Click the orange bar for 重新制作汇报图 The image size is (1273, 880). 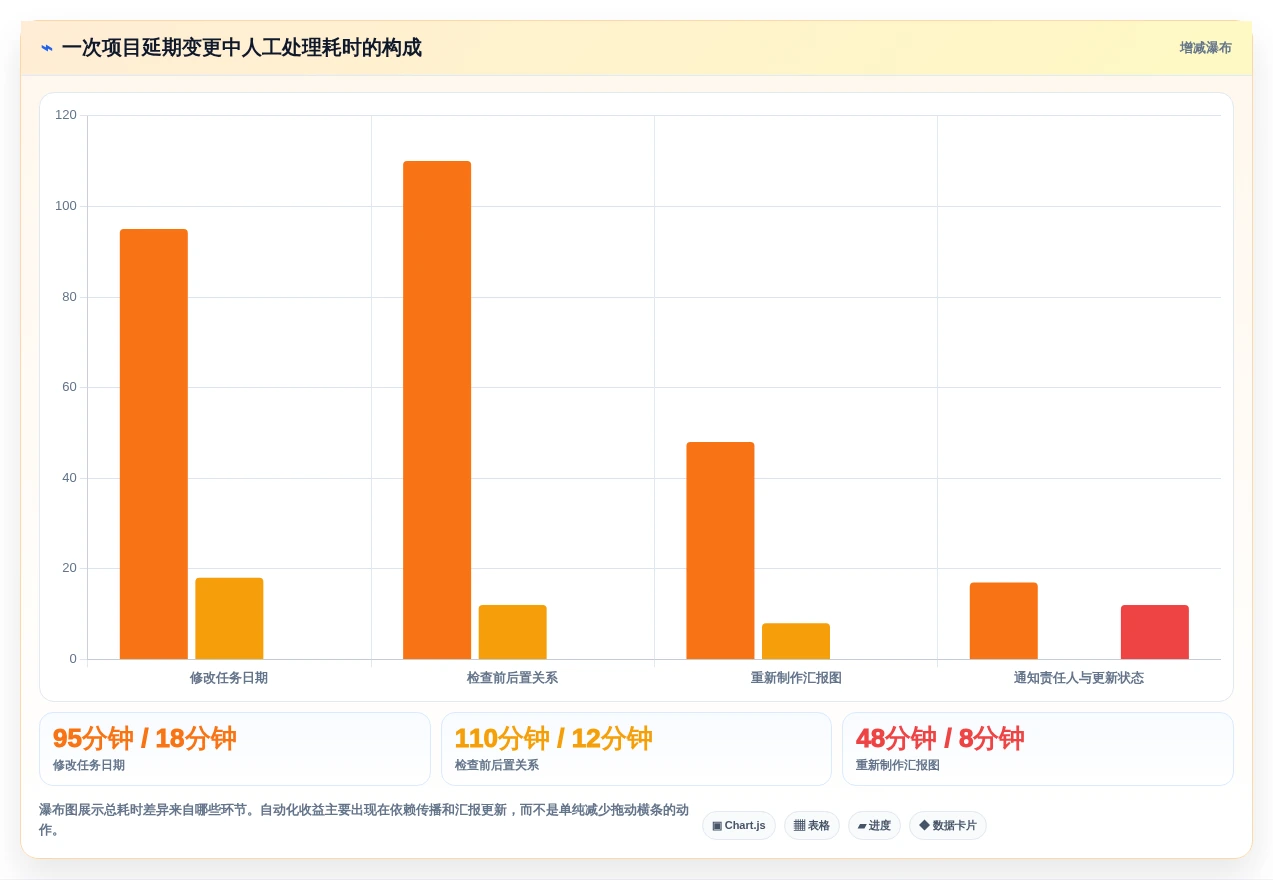tap(720, 550)
